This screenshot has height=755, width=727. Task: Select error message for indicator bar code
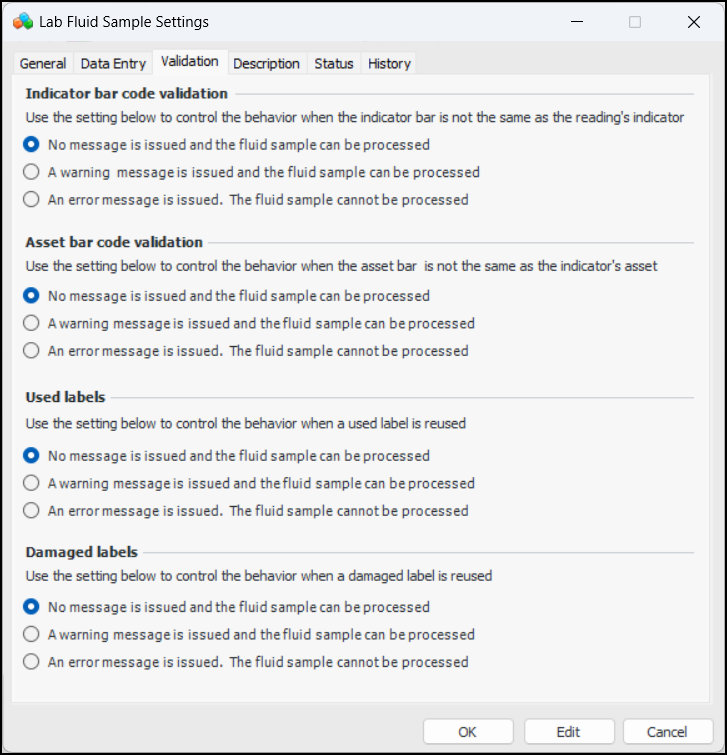tap(32, 199)
